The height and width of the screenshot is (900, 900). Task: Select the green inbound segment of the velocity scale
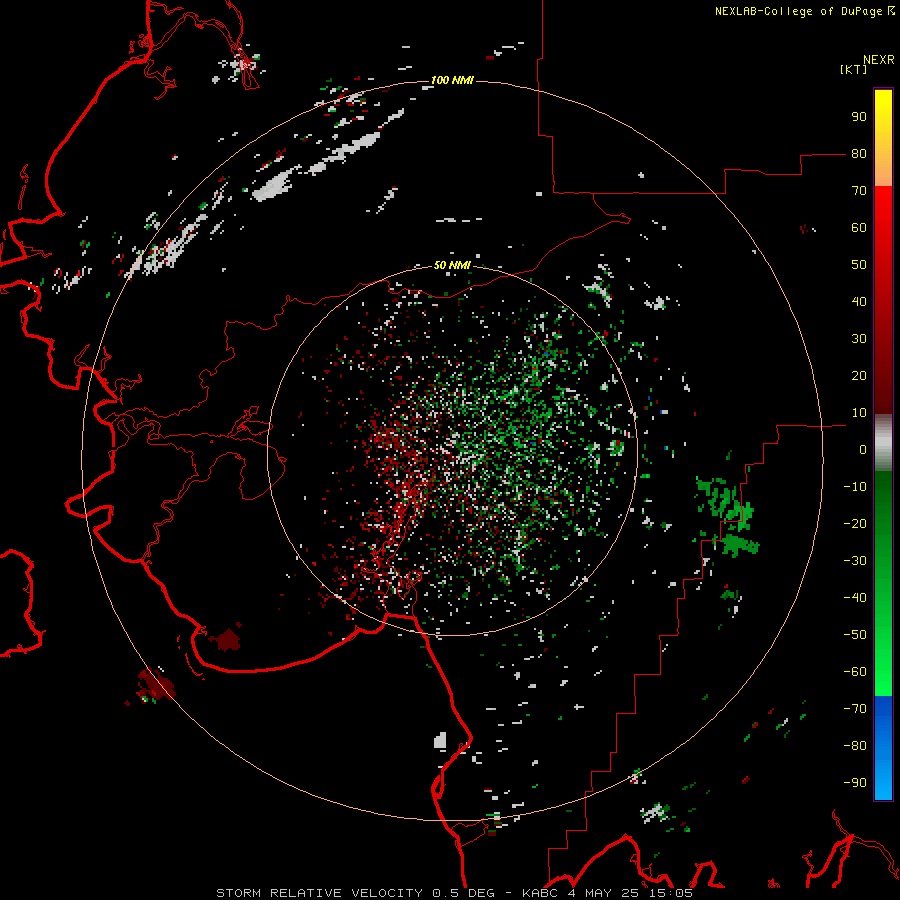coord(883,583)
